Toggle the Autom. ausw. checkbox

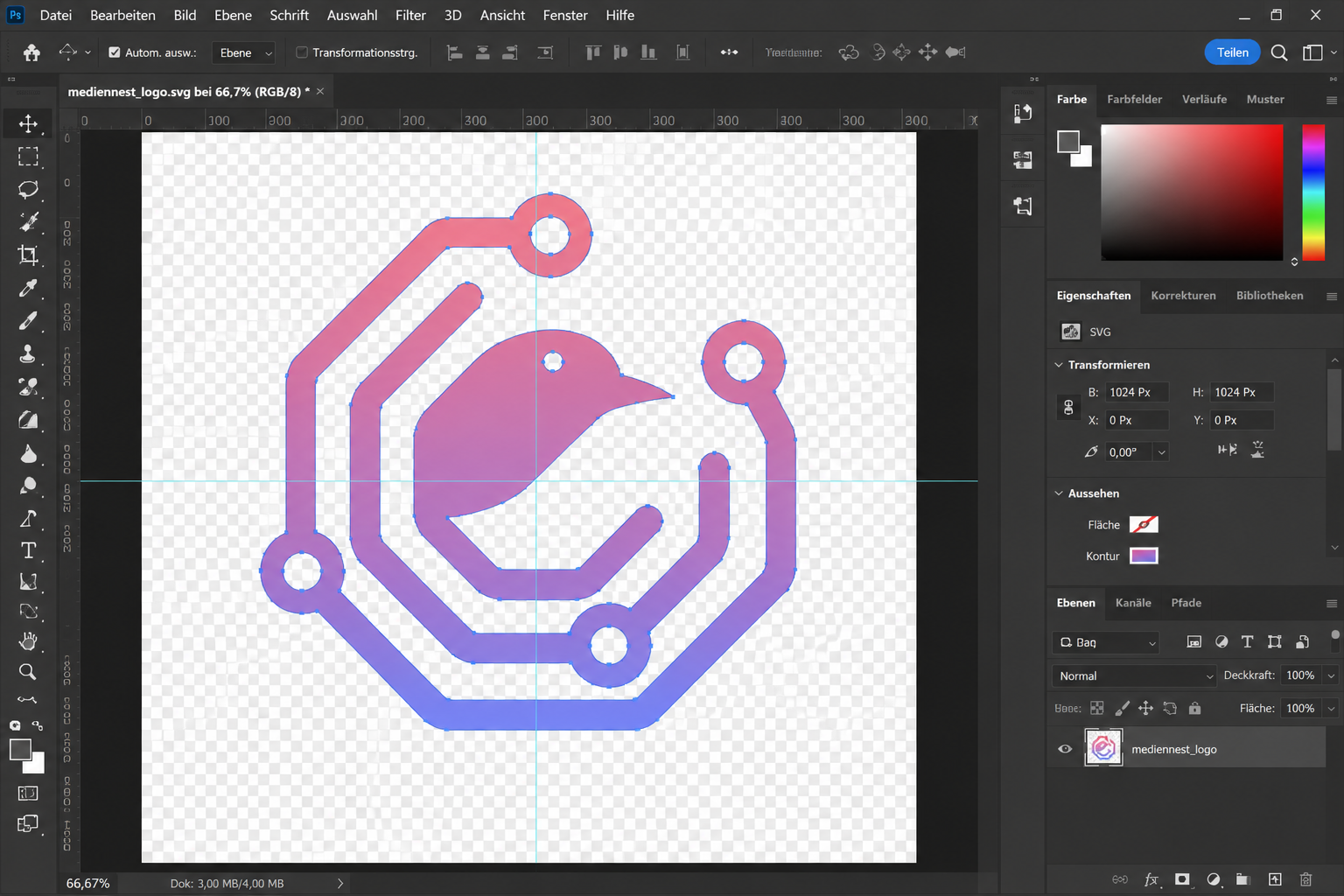(x=114, y=52)
